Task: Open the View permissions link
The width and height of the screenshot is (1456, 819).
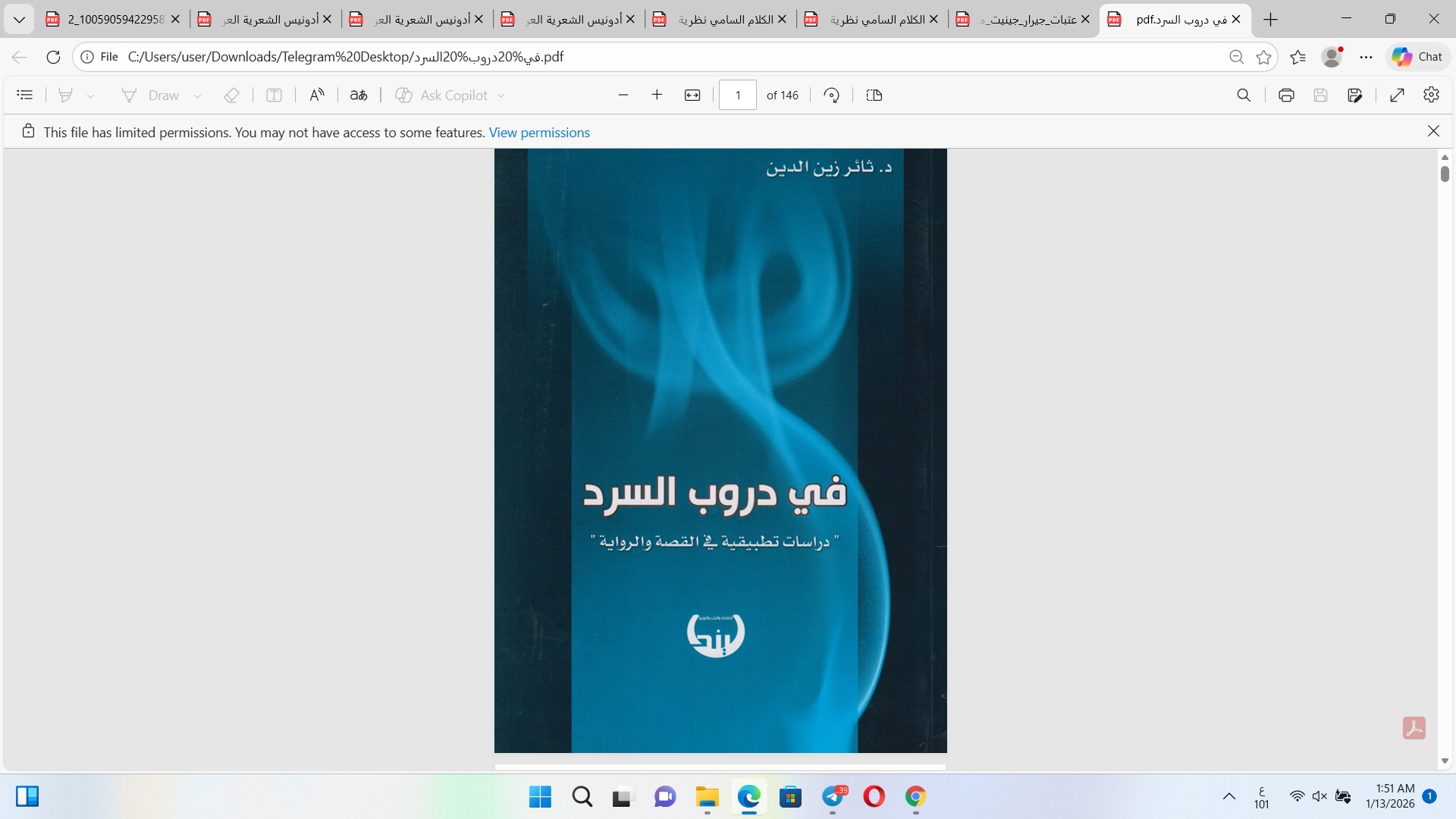Action: pyautogui.click(x=539, y=133)
